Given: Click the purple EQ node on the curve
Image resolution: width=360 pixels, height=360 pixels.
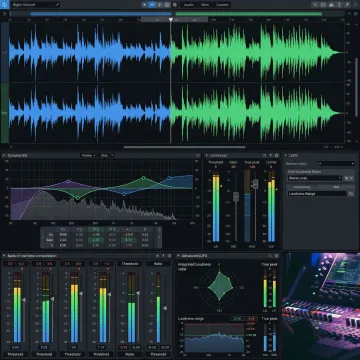Looking at the screenshot, I should point(68,182).
